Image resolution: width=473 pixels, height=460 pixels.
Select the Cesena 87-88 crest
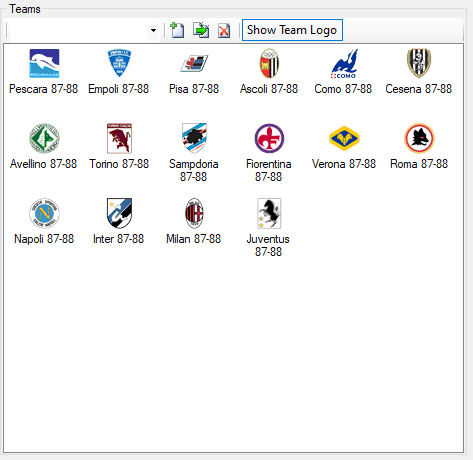419,63
